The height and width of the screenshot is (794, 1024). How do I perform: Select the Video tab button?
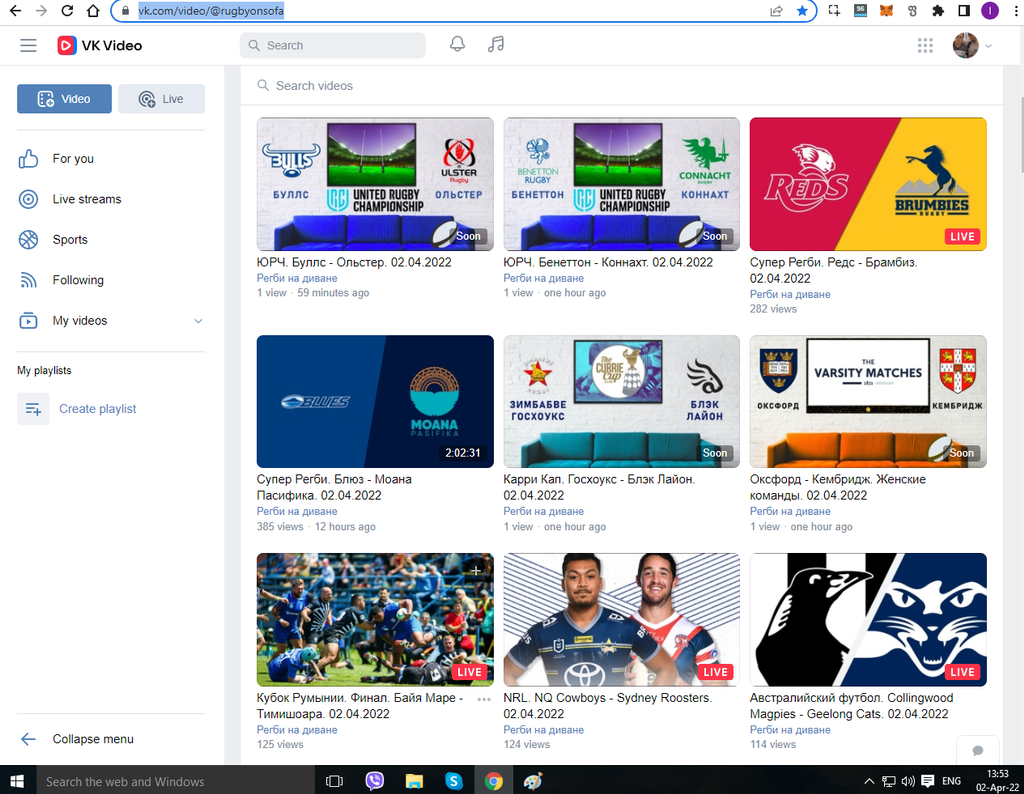64,99
